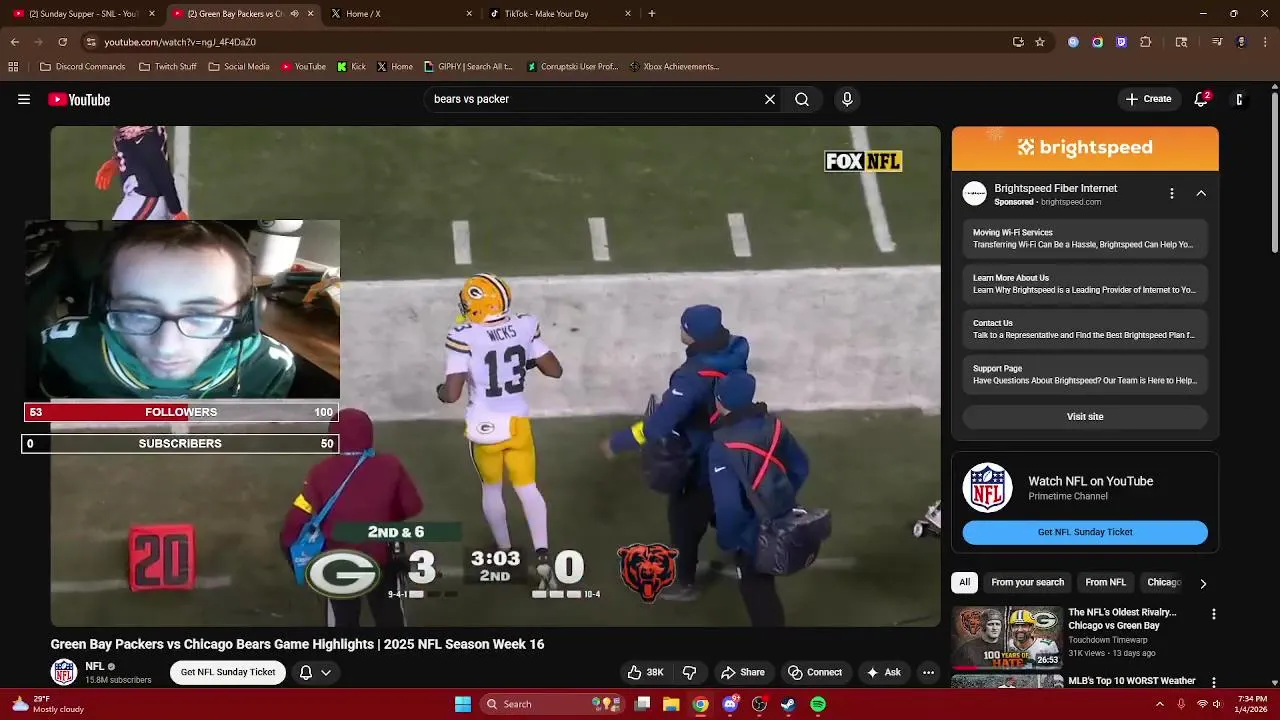Open the YouTube bookmark

tap(304, 67)
